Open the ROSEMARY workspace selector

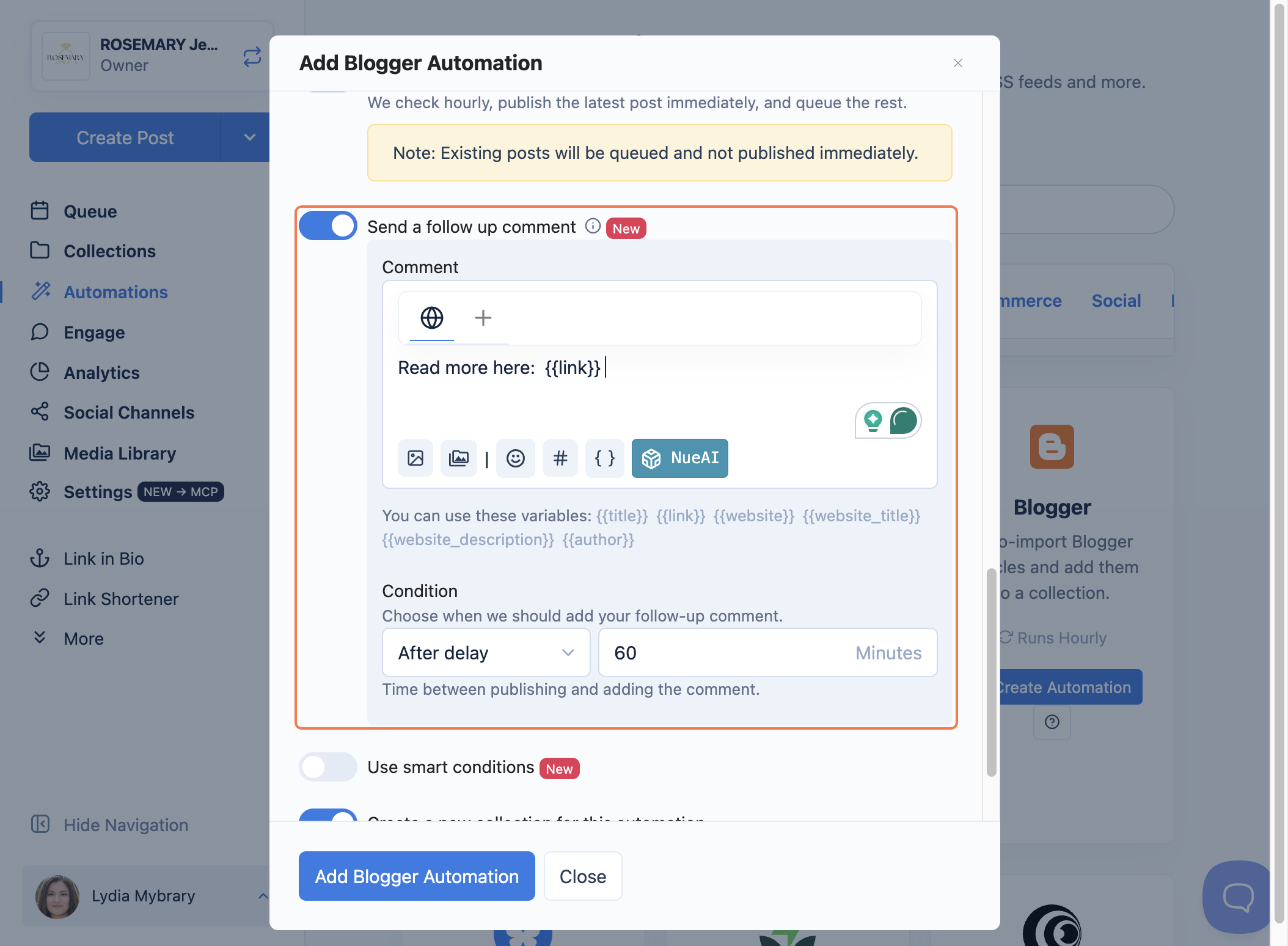pyautogui.click(x=152, y=56)
